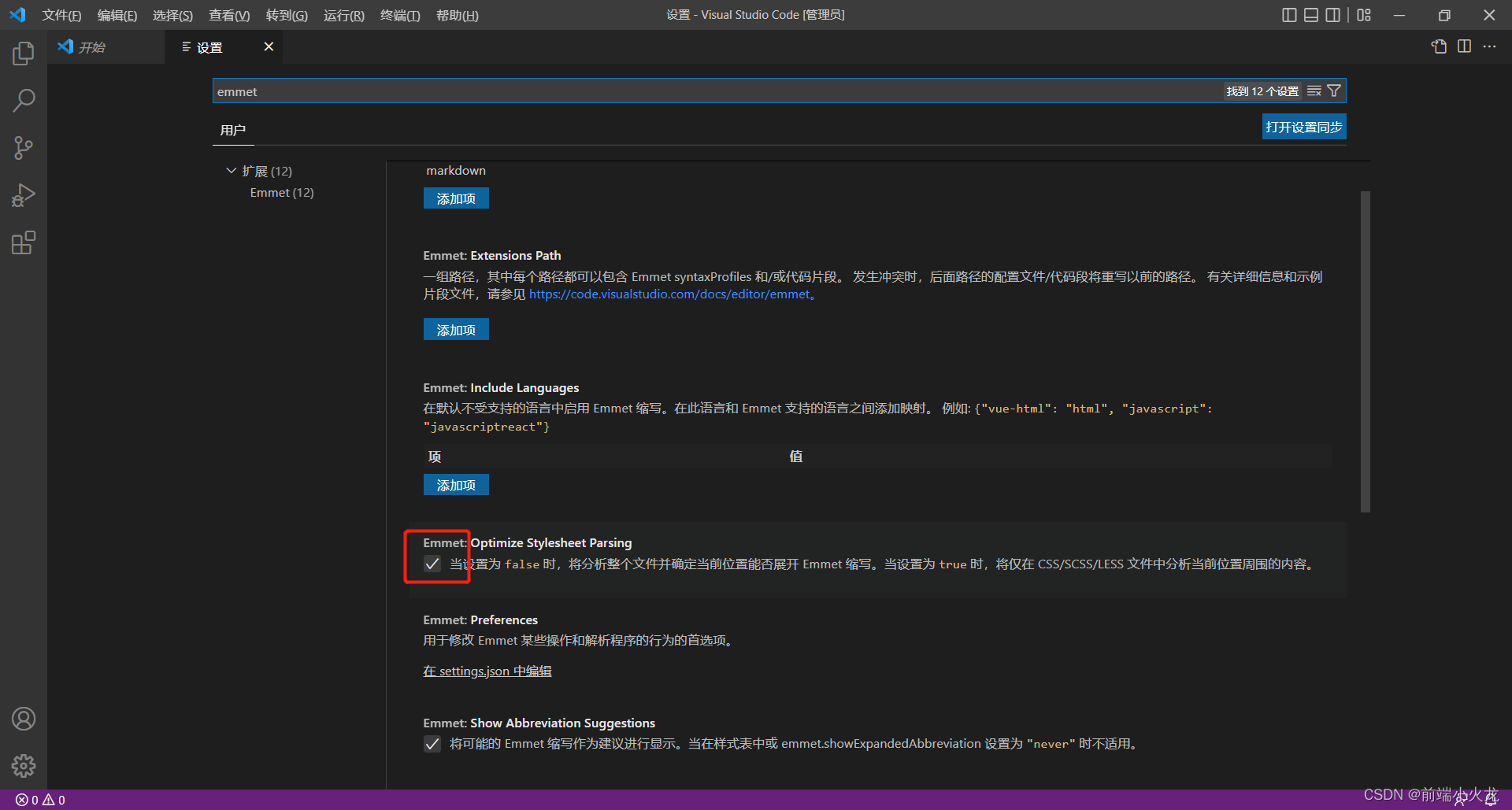Uncheck Optimize Stylesheet Parsing checkbox
The height and width of the screenshot is (810, 1512).
[x=432, y=564]
